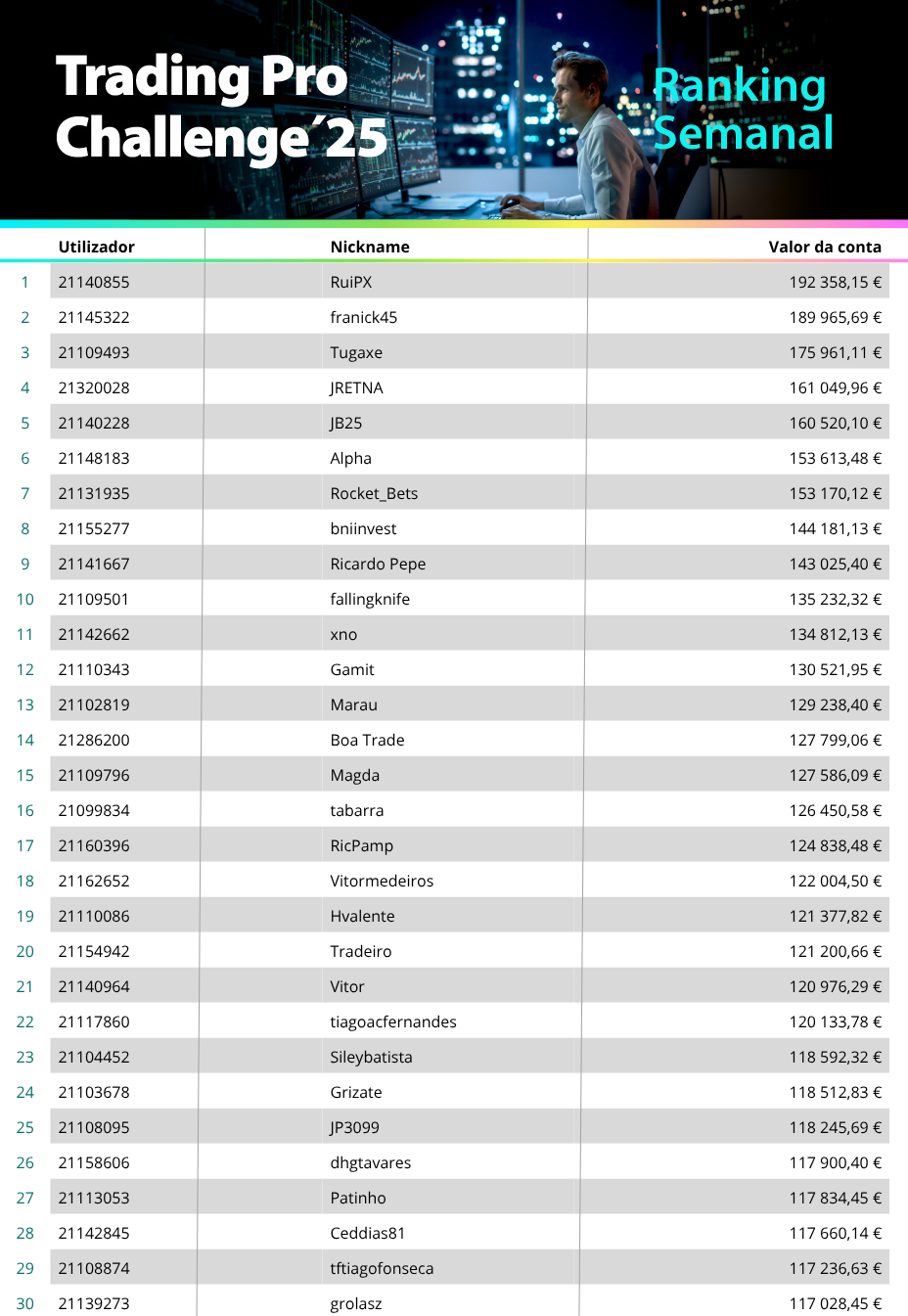
Task: Click the Ranking Semanal heading
Action: 742,109
